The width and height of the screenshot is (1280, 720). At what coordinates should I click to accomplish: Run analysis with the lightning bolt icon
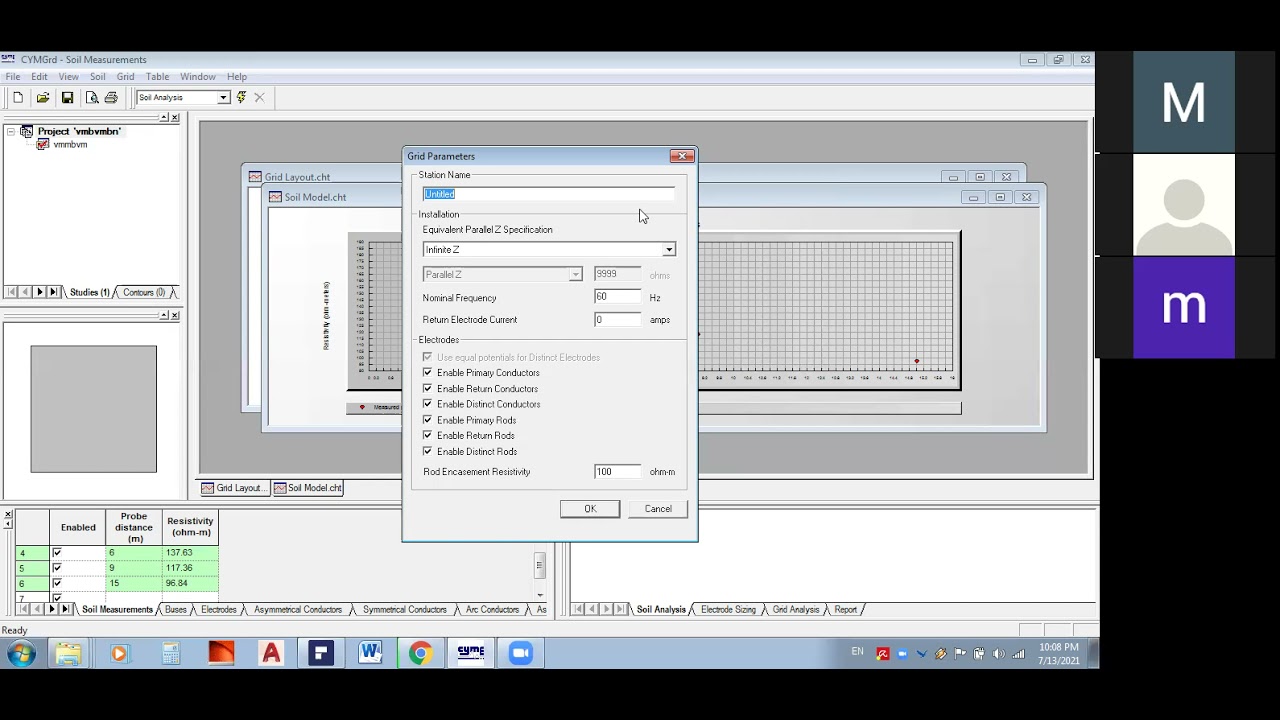point(241,97)
